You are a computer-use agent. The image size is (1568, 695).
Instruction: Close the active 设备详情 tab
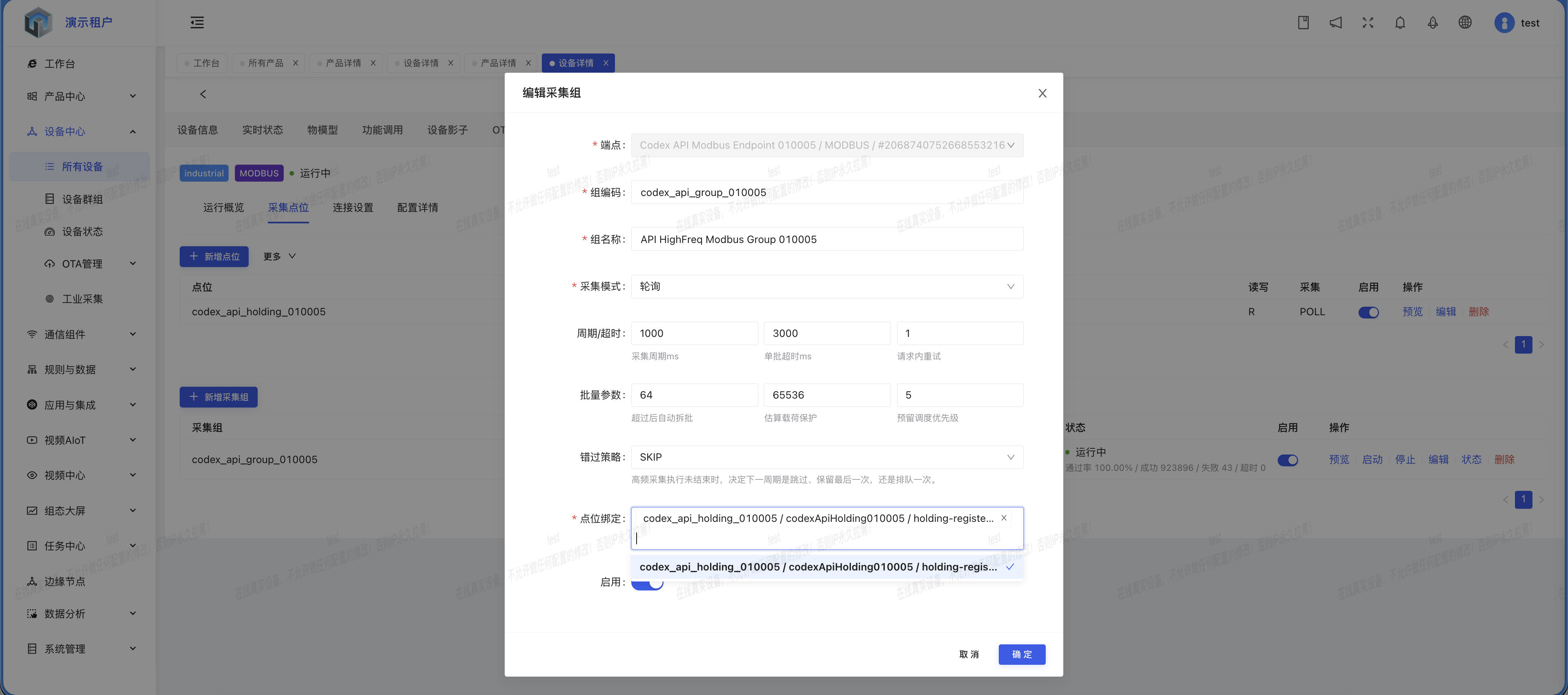(x=606, y=63)
